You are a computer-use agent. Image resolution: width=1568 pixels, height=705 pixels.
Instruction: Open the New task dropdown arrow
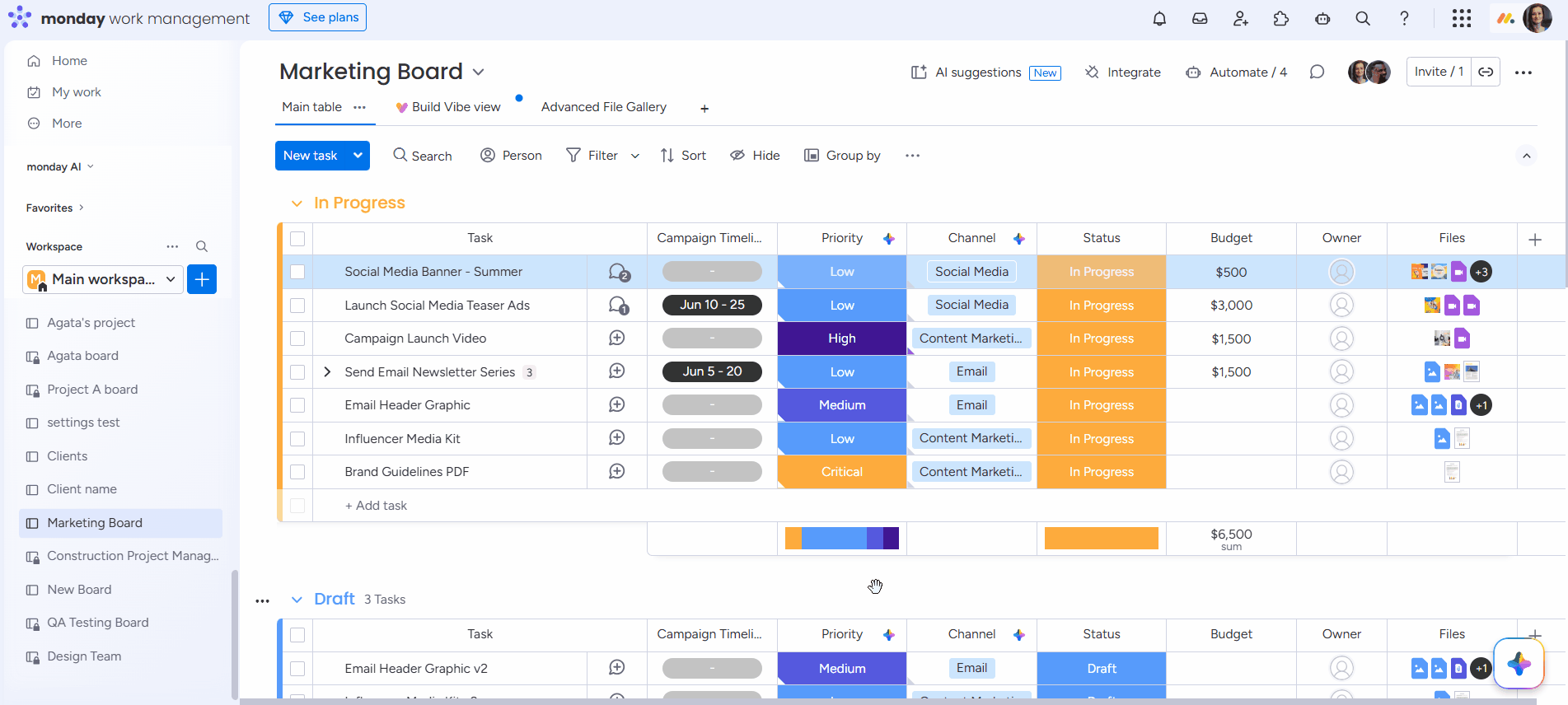358,156
